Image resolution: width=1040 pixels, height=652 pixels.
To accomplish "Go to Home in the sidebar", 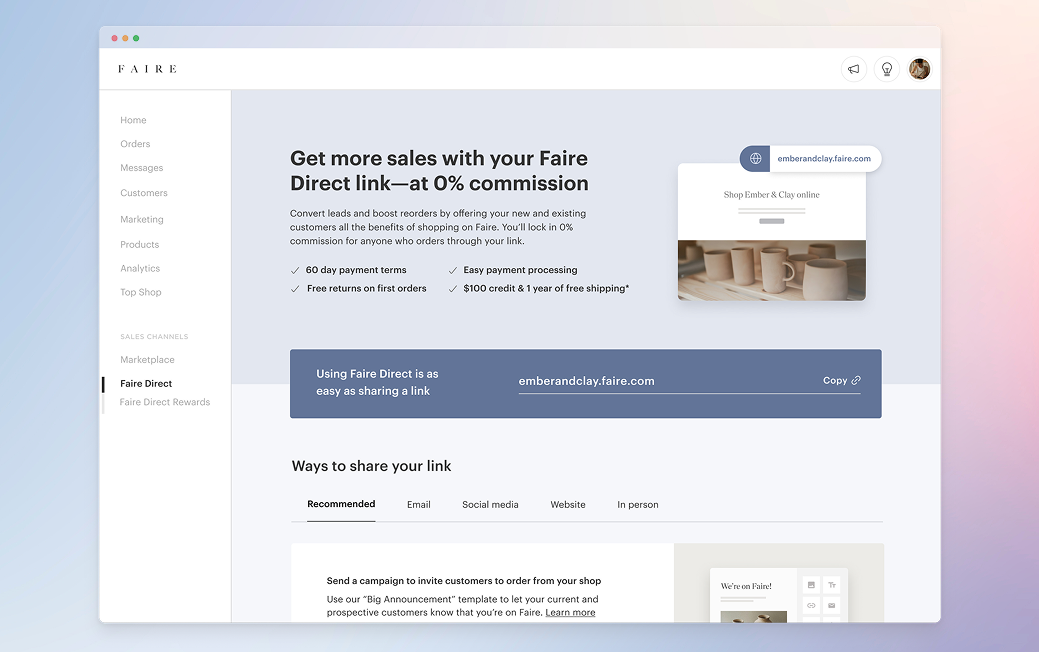I will click(133, 120).
